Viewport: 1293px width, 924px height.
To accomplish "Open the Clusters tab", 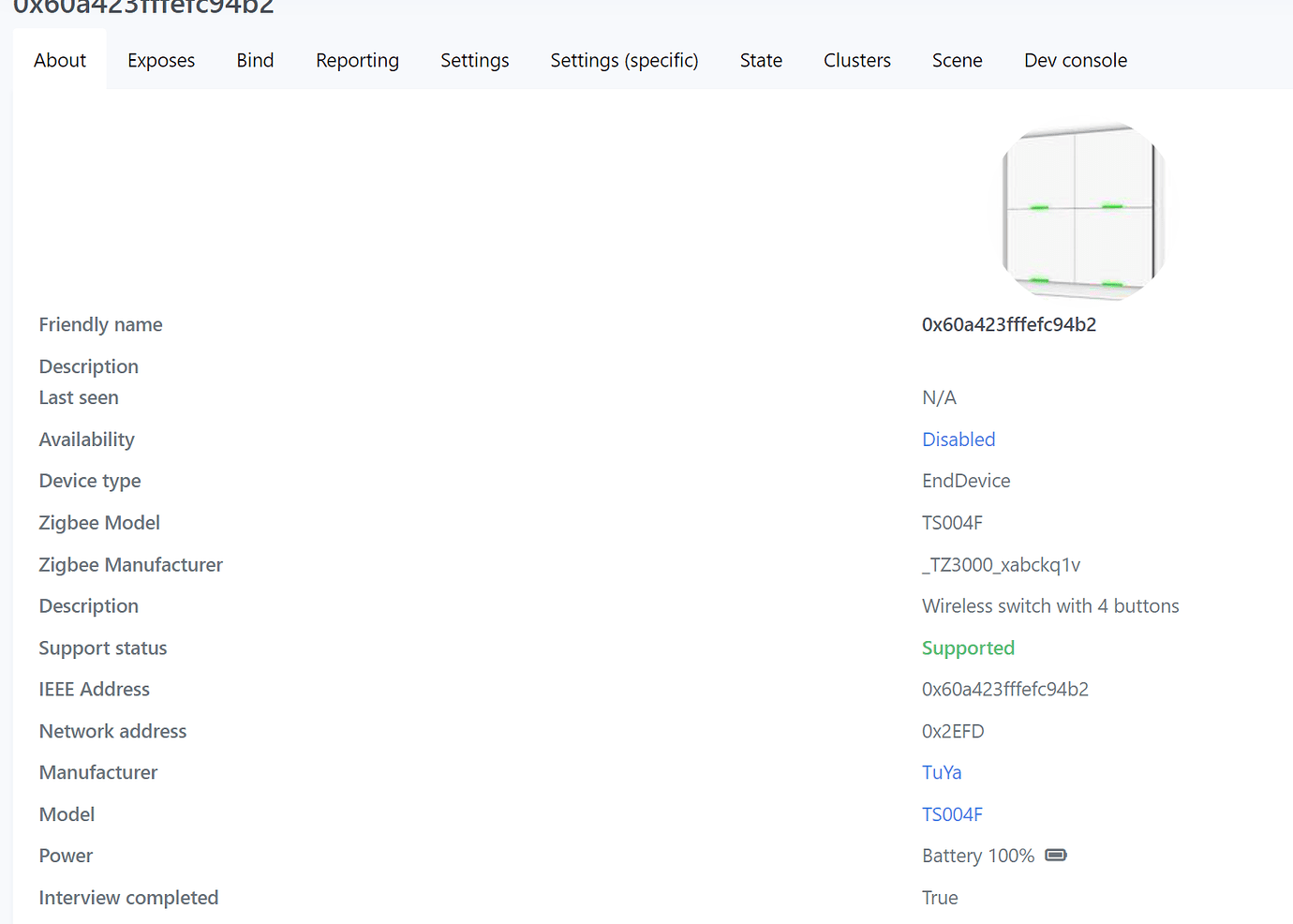I will (x=856, y=60).
